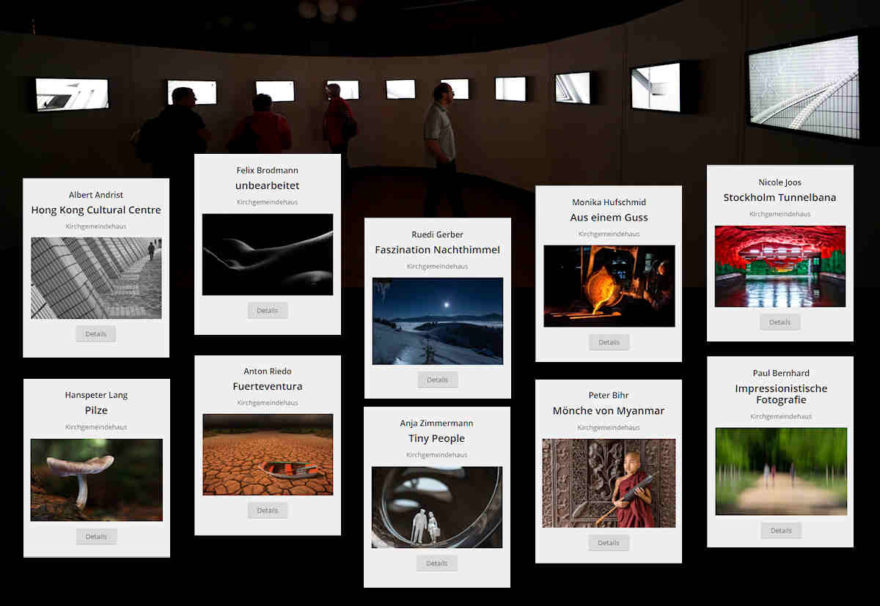Open Details for Hong Kong Cultural Centre
880x606 pixels.
click(x=96, y=334)
